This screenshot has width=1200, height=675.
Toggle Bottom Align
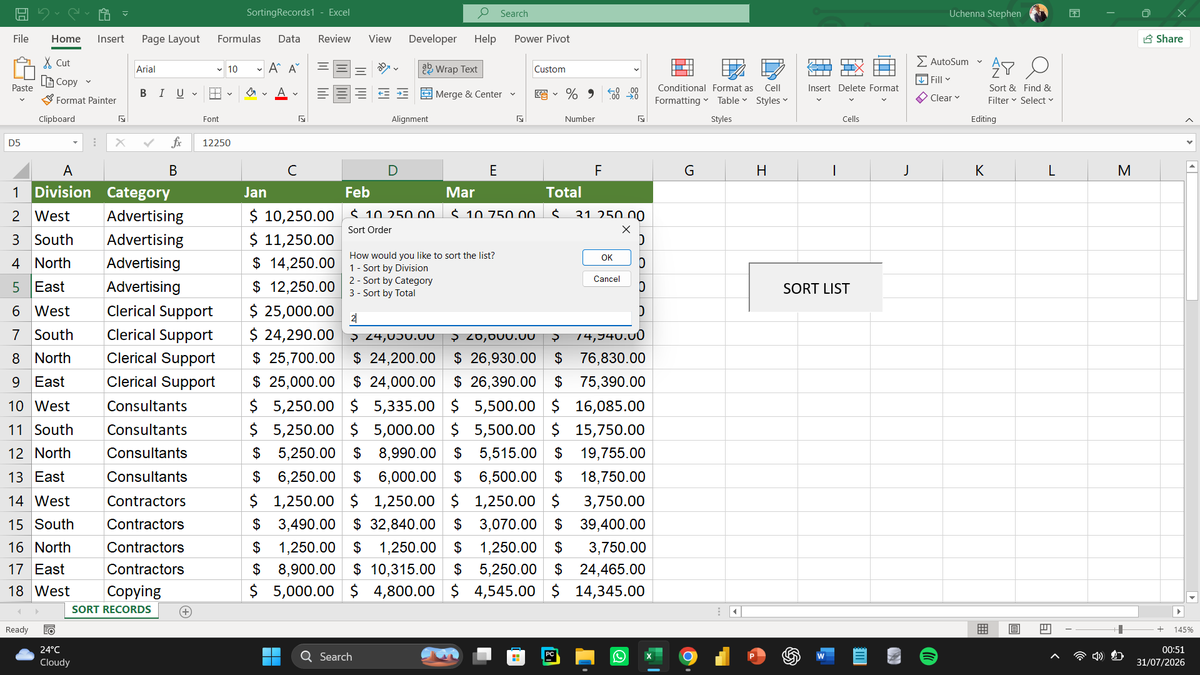click(x=361, y=69)
